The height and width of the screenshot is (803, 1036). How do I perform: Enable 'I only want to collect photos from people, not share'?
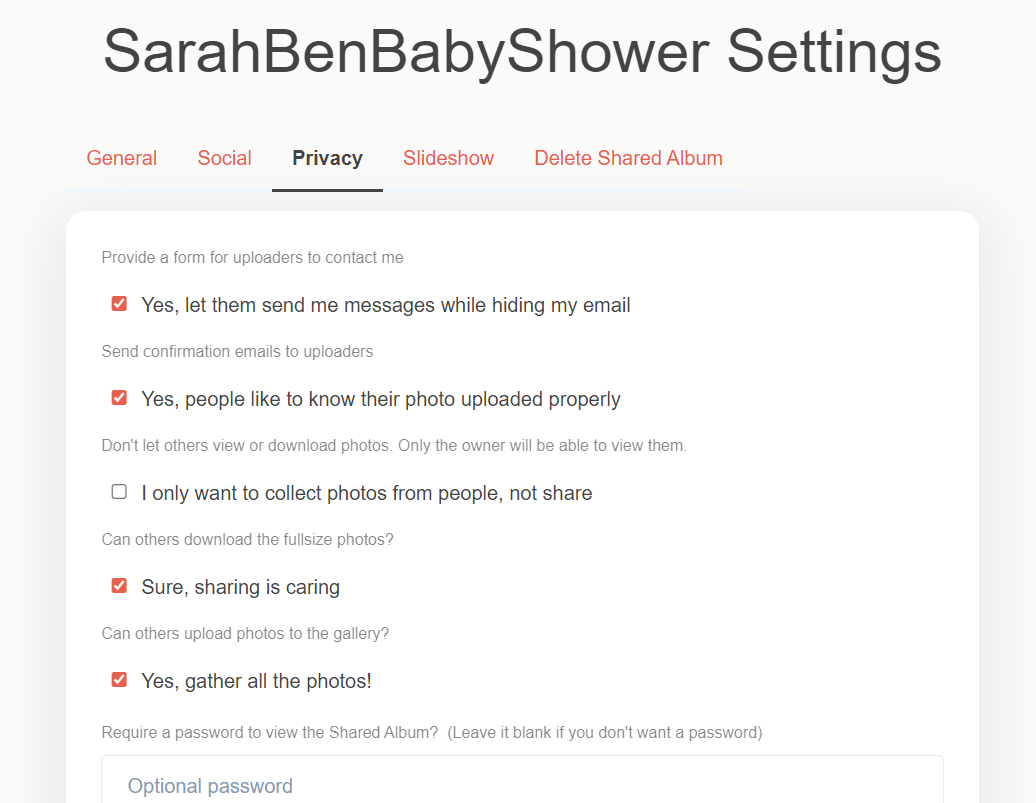(119, 491)
